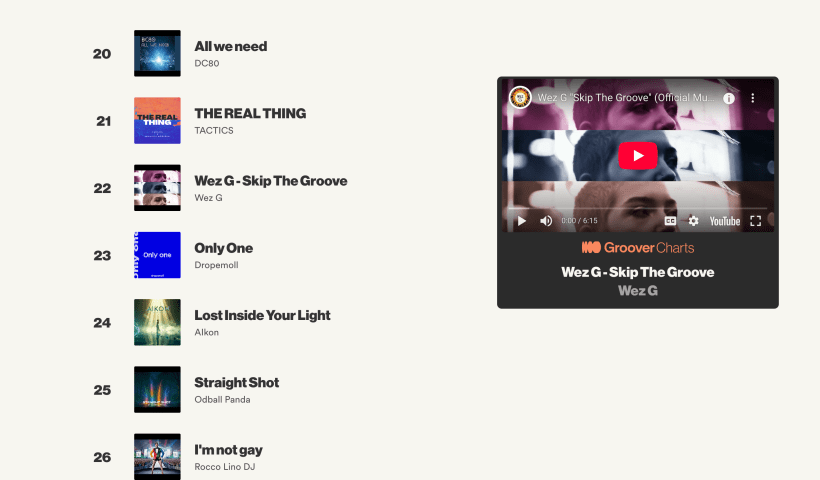Viewport: 820px width, 480px height.
Task: Click the 'Only One' blue album cover
Action: pos(157,255)
